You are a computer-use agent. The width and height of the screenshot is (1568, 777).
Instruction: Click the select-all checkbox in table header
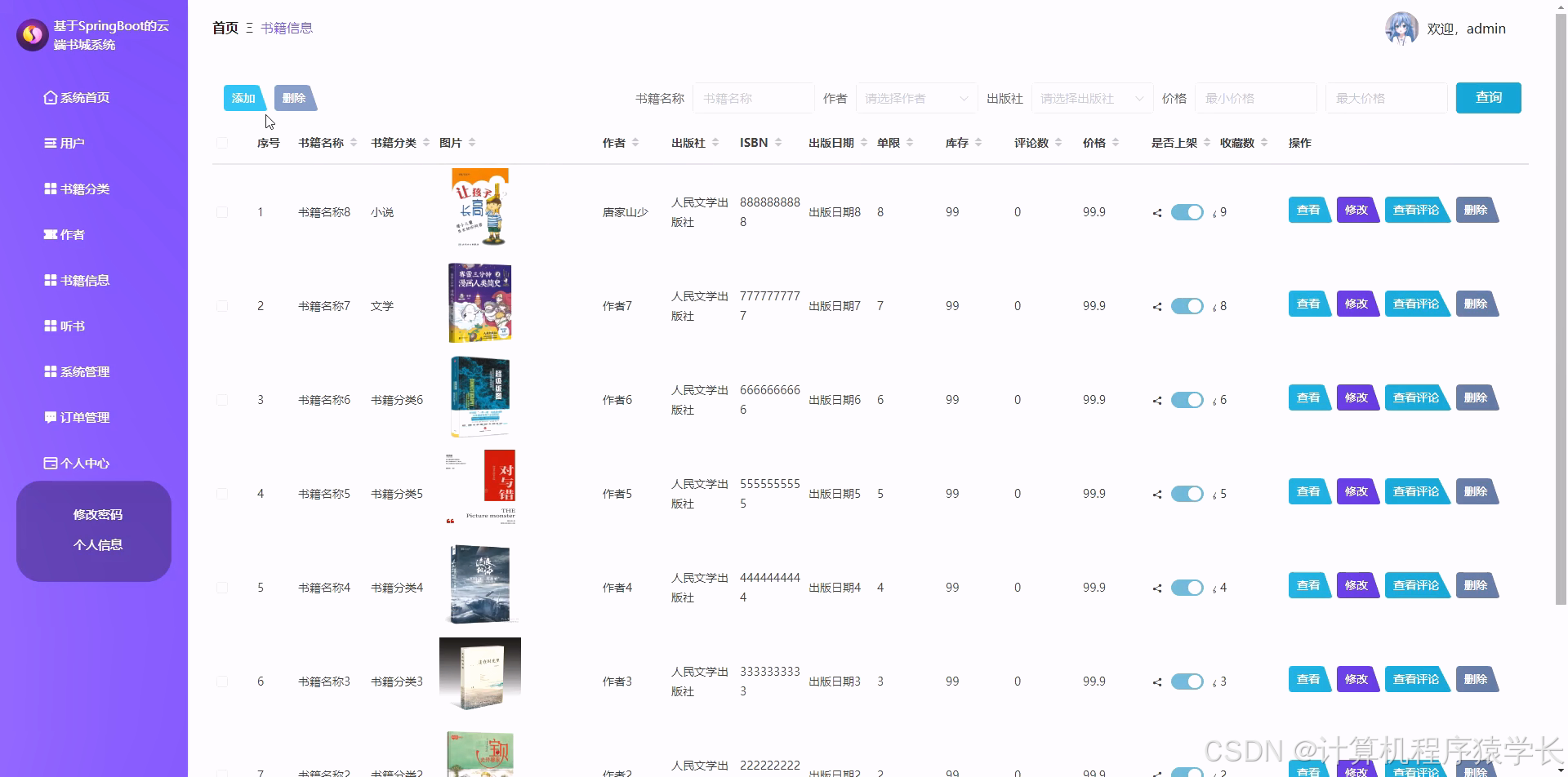pos(222,142)
